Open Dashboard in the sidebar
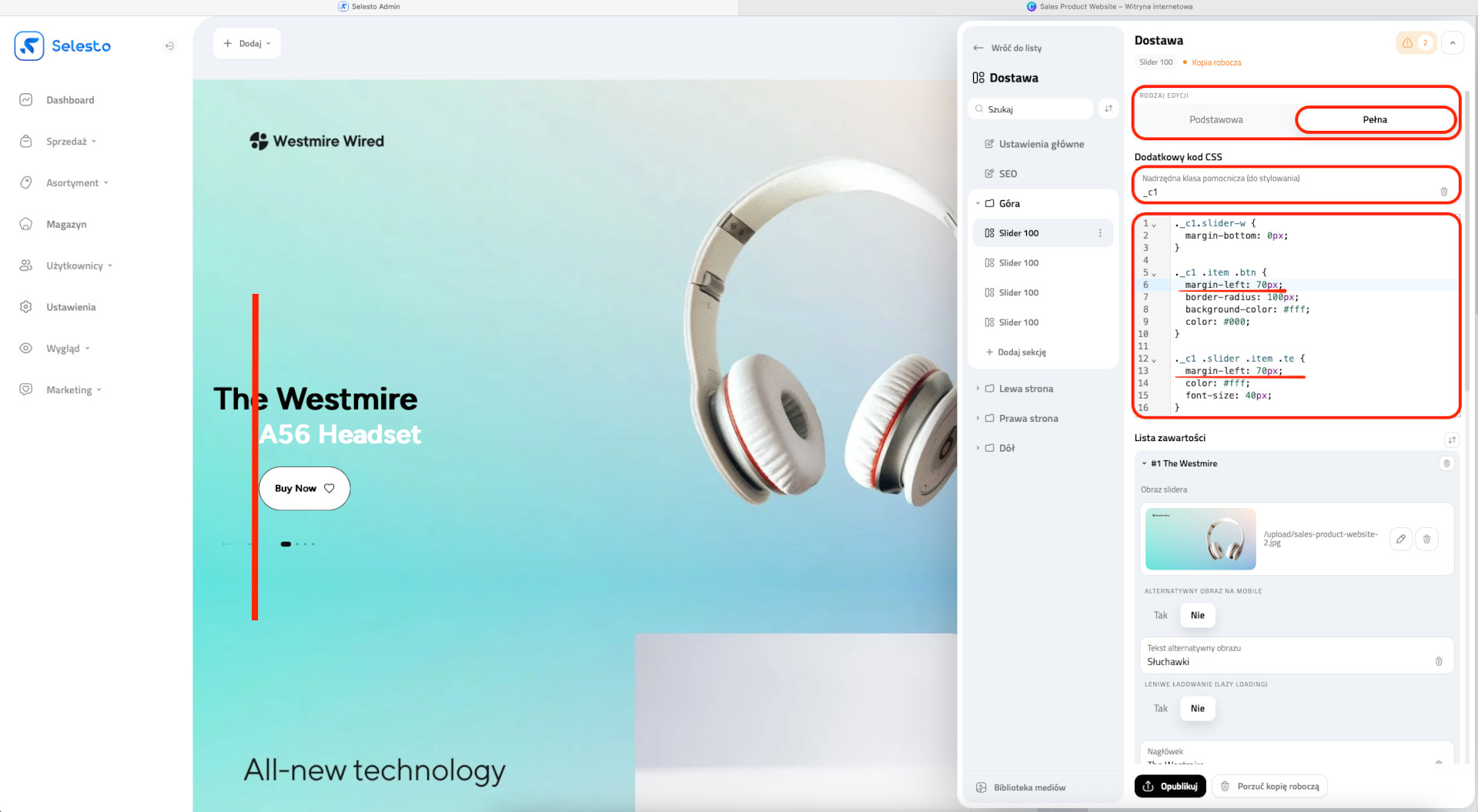 coord(70,100)
